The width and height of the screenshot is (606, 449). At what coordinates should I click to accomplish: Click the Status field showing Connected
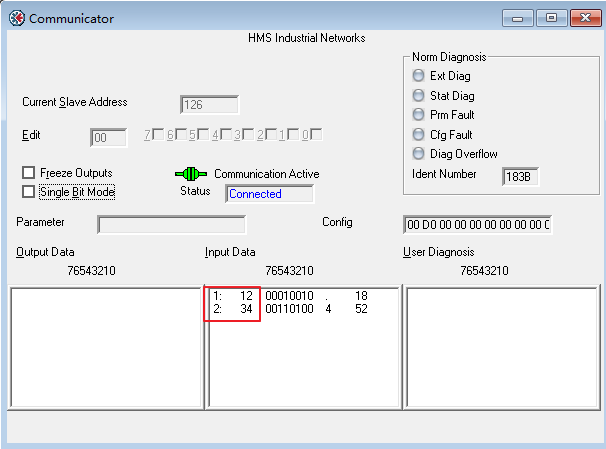270,194
